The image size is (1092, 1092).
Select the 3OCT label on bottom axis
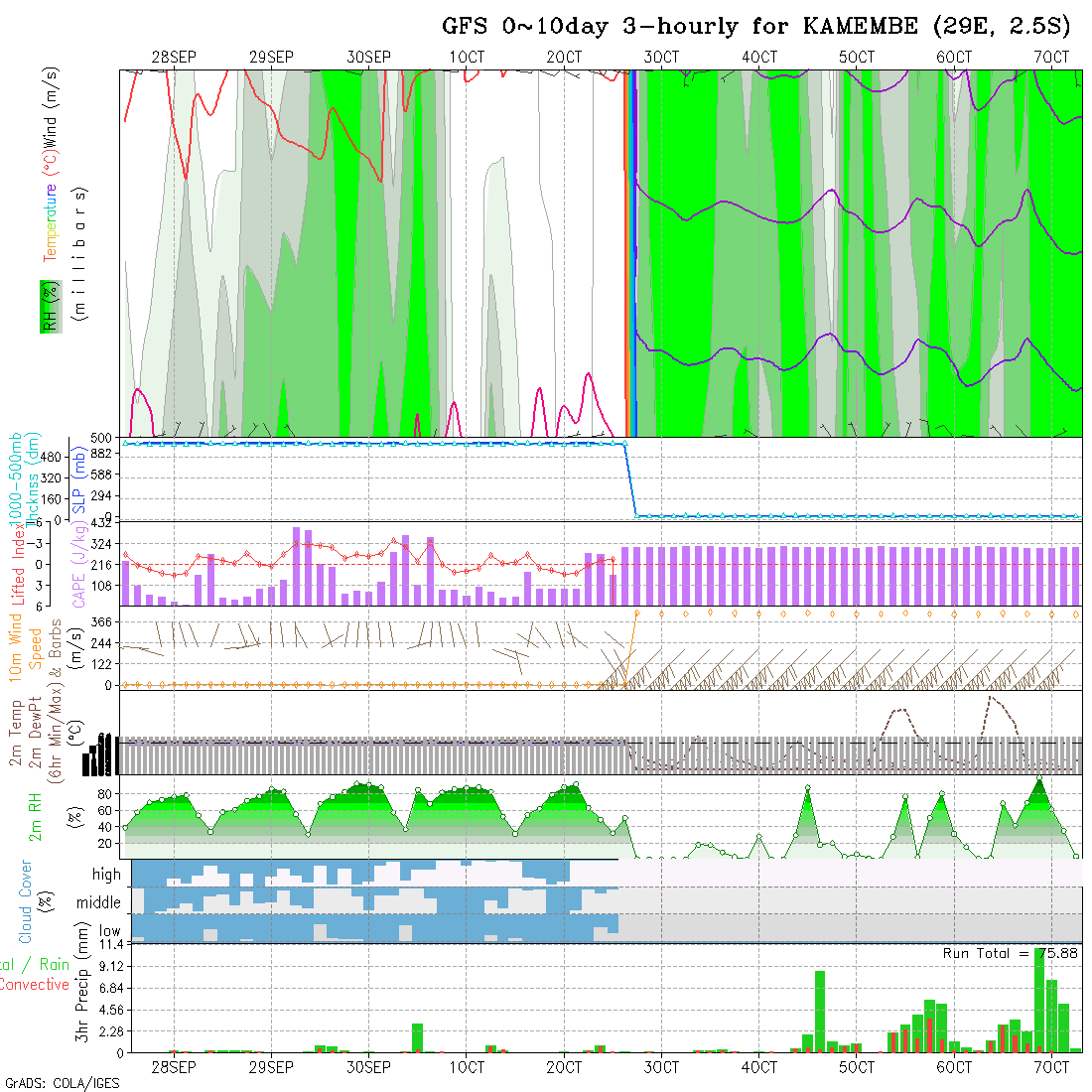pyautogui.click(x=661, y=1067)
